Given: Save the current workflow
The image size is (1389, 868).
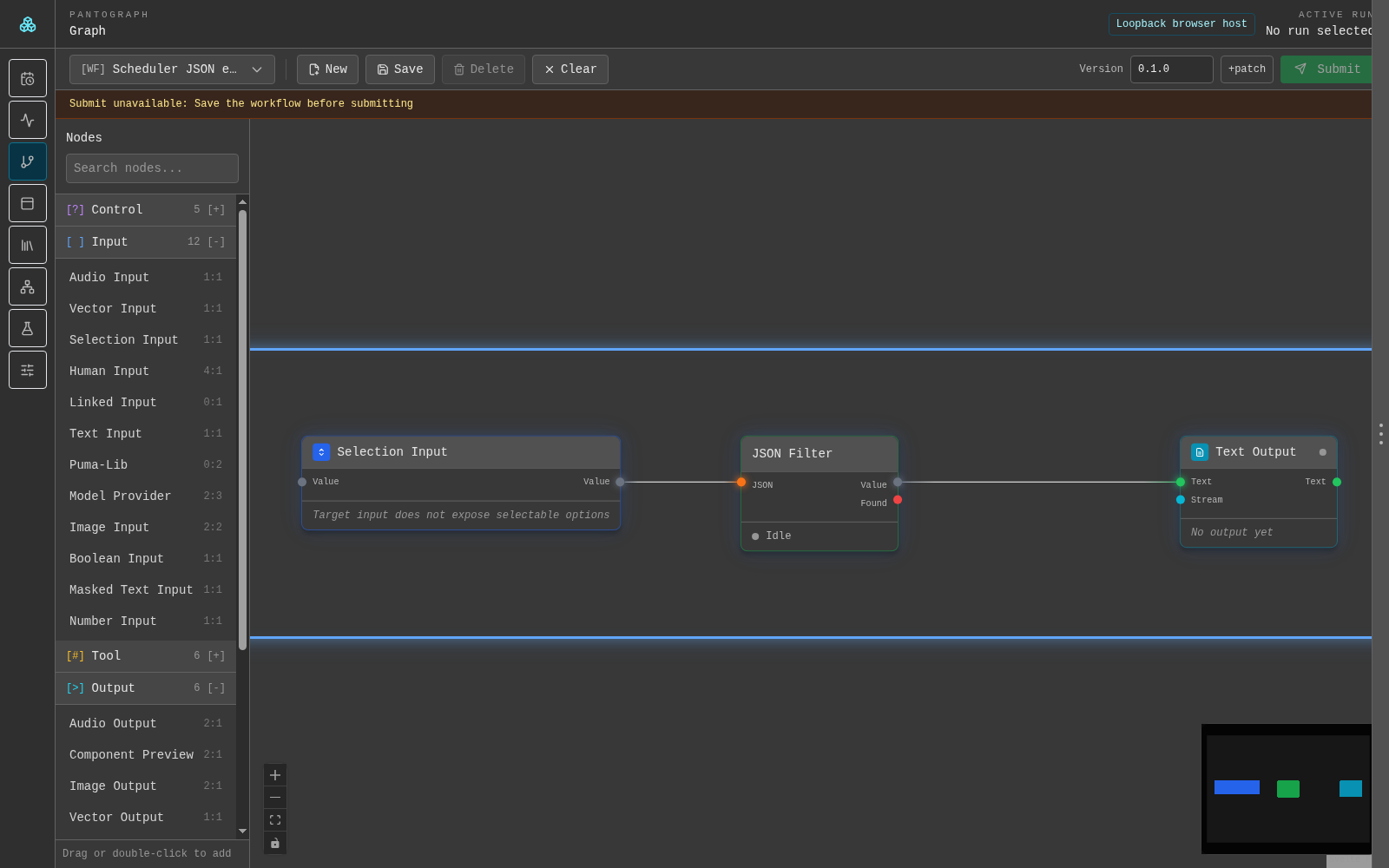Looking at the screenshot, I should (x=400, y=69).
